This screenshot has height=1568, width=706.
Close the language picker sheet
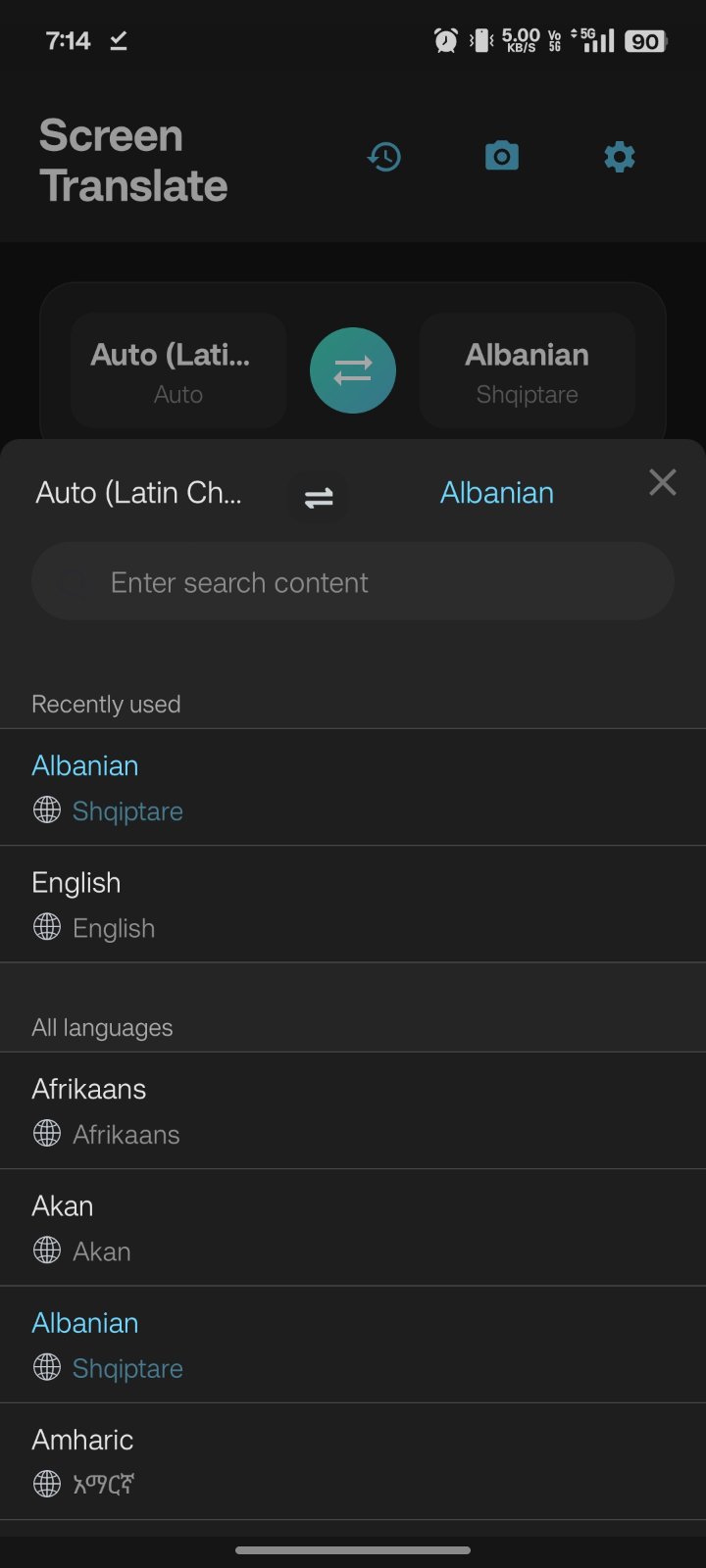coord(663,482)
